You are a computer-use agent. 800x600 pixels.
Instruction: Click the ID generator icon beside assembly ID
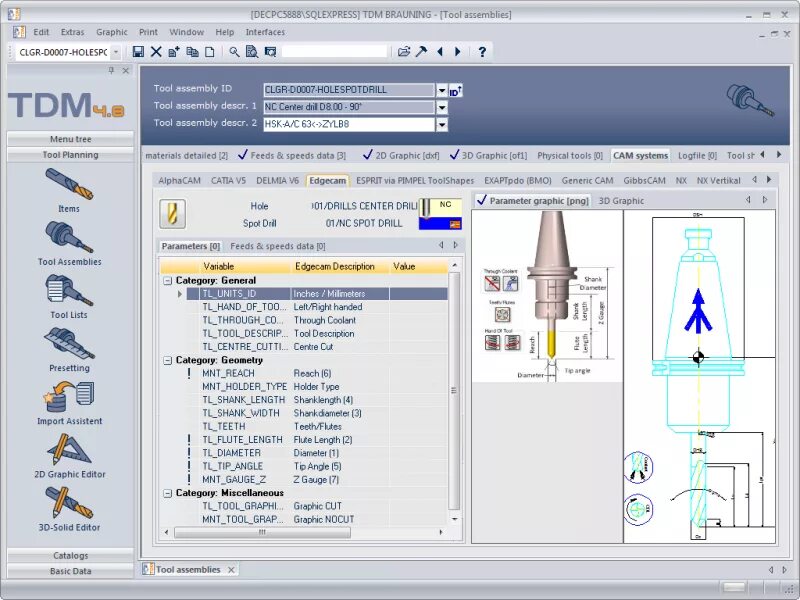coord(456,91)
